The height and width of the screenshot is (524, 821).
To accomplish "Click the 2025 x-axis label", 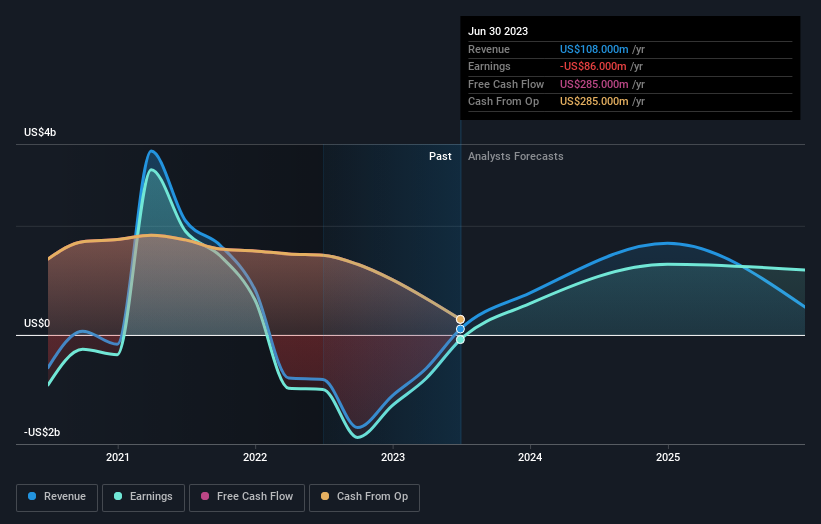I will tap(668, 458).
